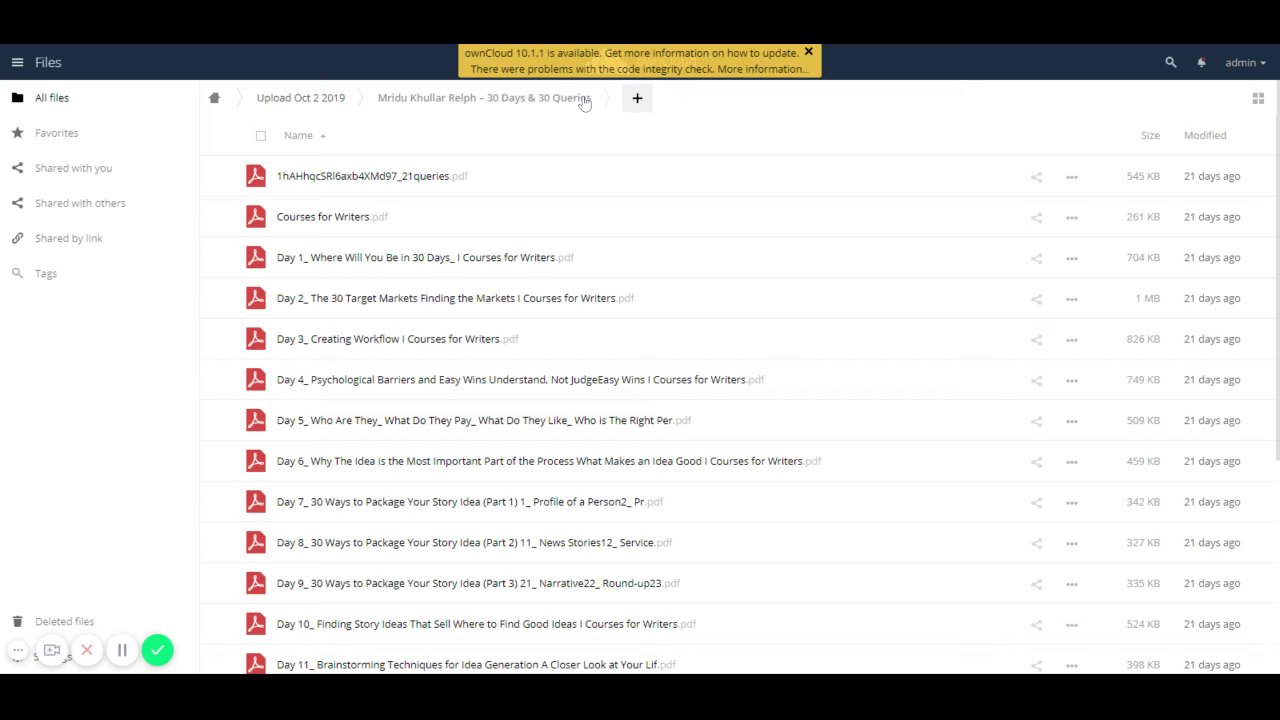Open 1hAHhqcSRl6axb4XMd97_21queries pdf
The width and height of the screenshot is (1280, 720).
(x=372, y=176)
